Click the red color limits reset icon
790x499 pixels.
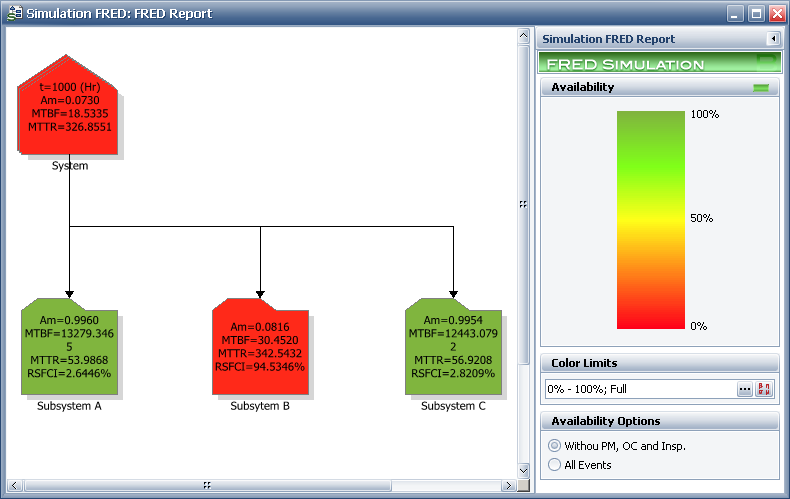[765, 389]
